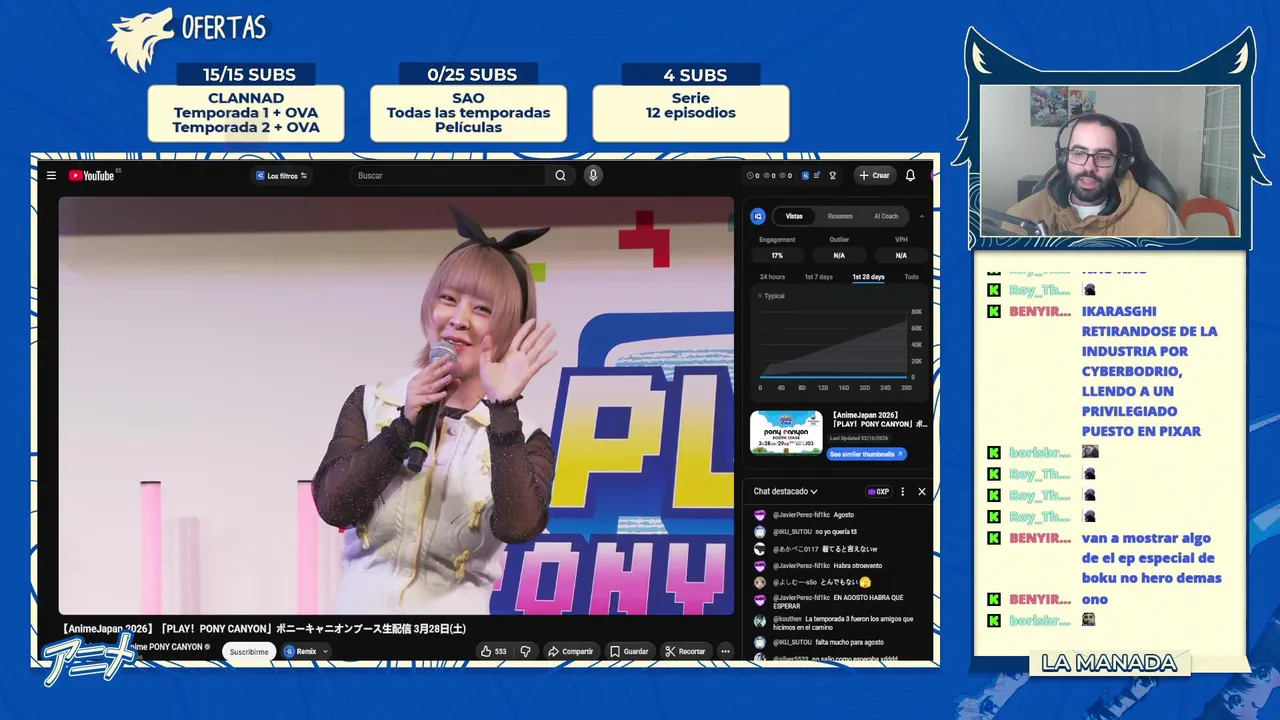Viewport: 1280px width, 720px height.
Task: Click the SAO 0/25 SUBS offer card
Action: point(468,102)
